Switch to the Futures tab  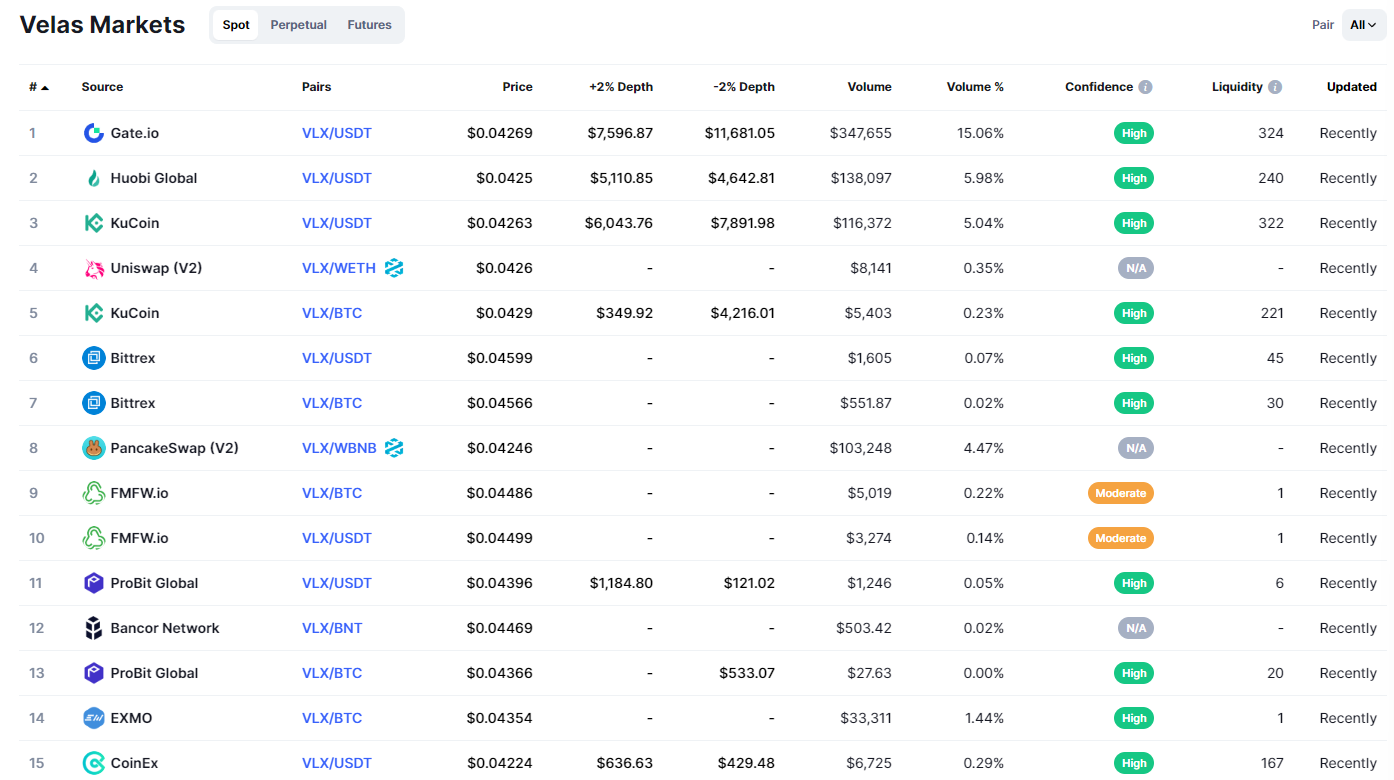(370, 25)
